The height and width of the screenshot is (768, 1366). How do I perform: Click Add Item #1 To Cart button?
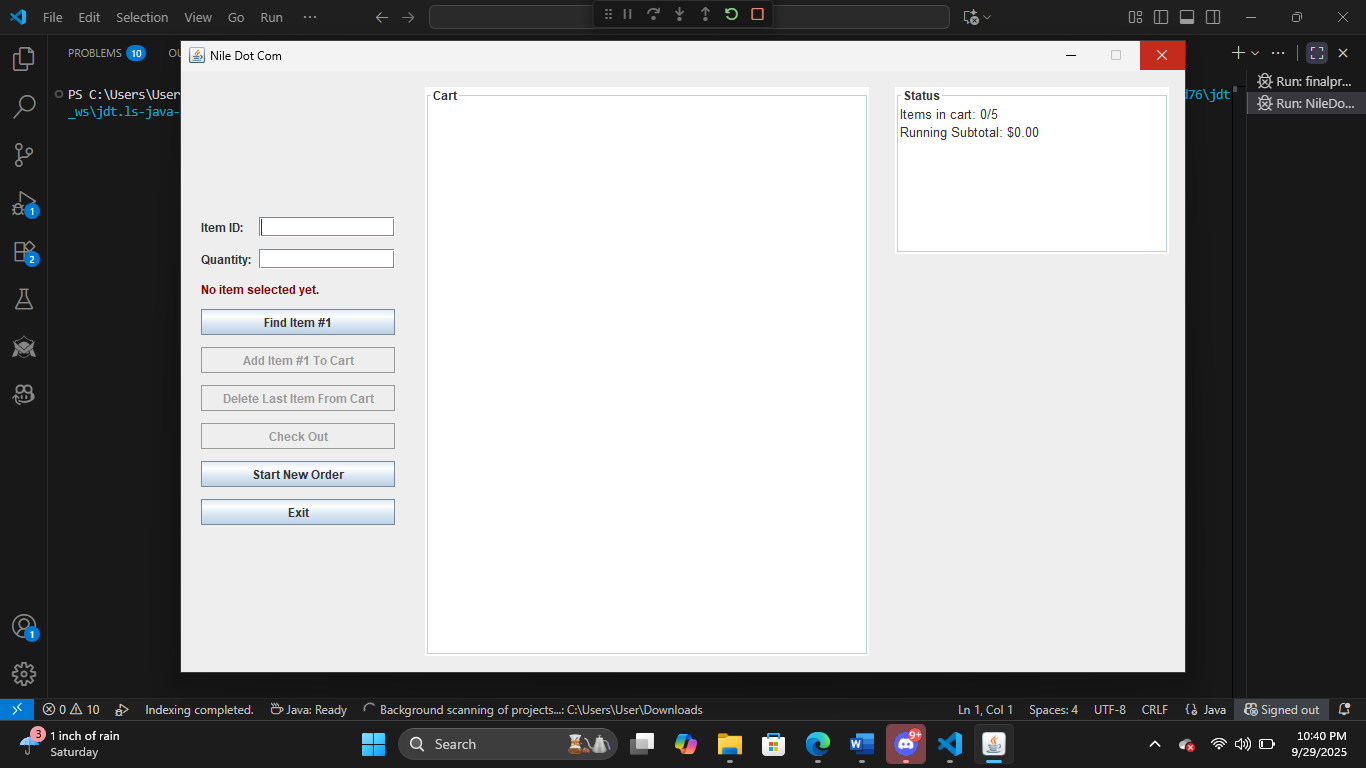[x=298, y=360]
